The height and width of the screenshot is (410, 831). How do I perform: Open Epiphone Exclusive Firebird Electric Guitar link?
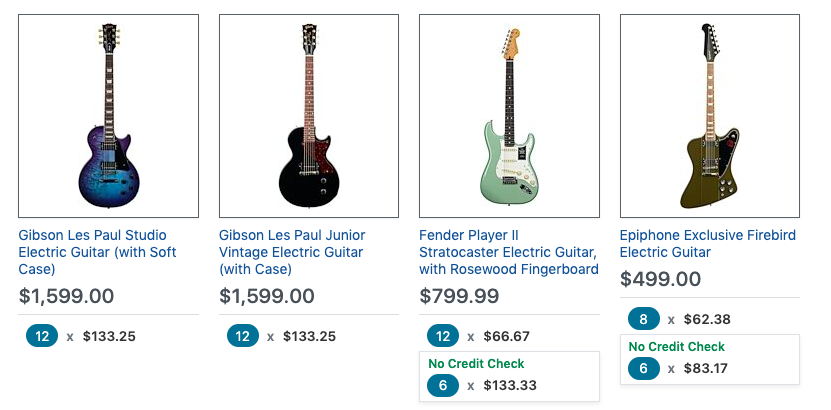709,244
